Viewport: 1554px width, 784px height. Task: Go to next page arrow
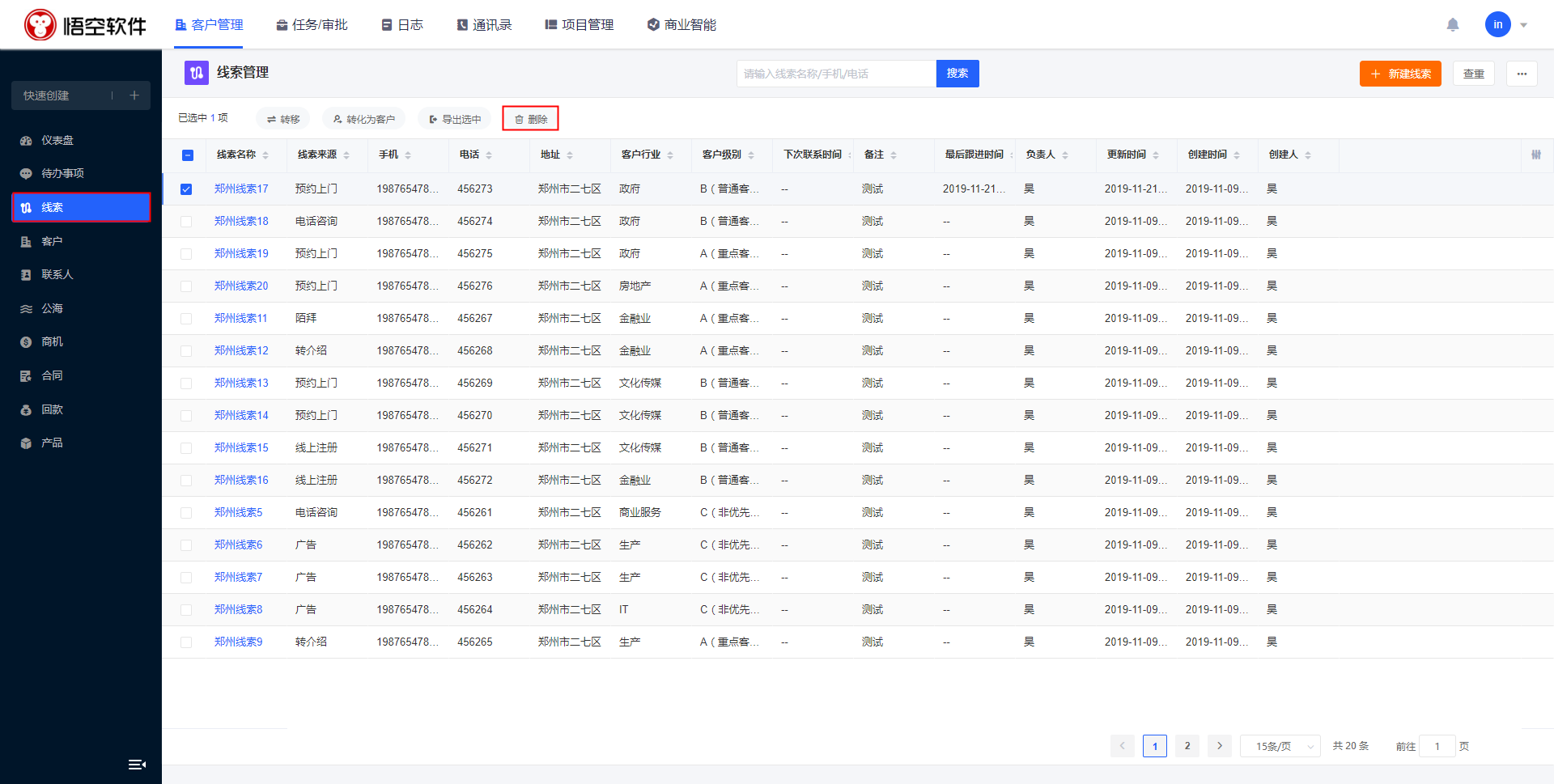(1219, 746)
